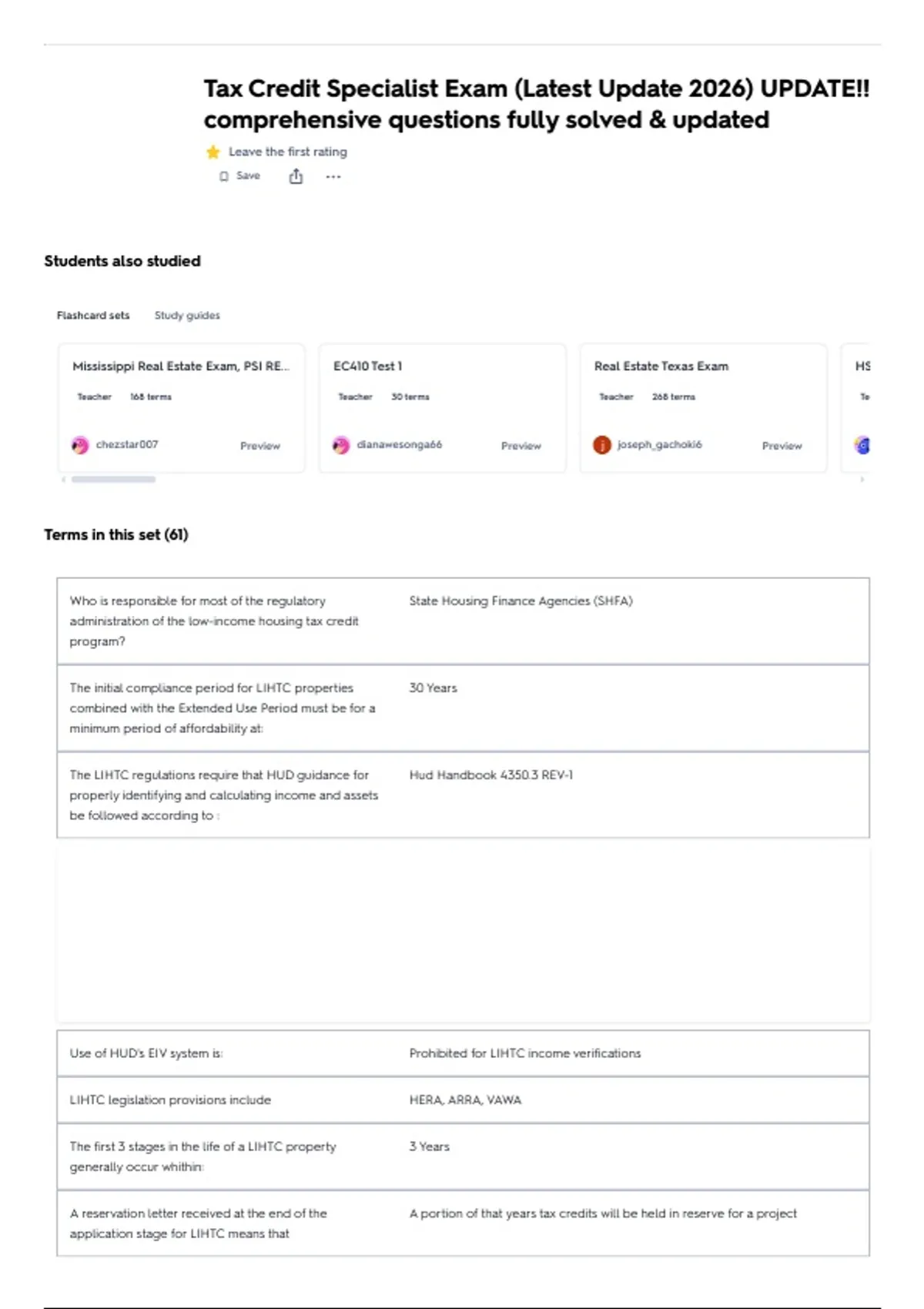924x1309 pixels.
Task: Switch to the Flashcard sets tab
Action: point(93,315)
